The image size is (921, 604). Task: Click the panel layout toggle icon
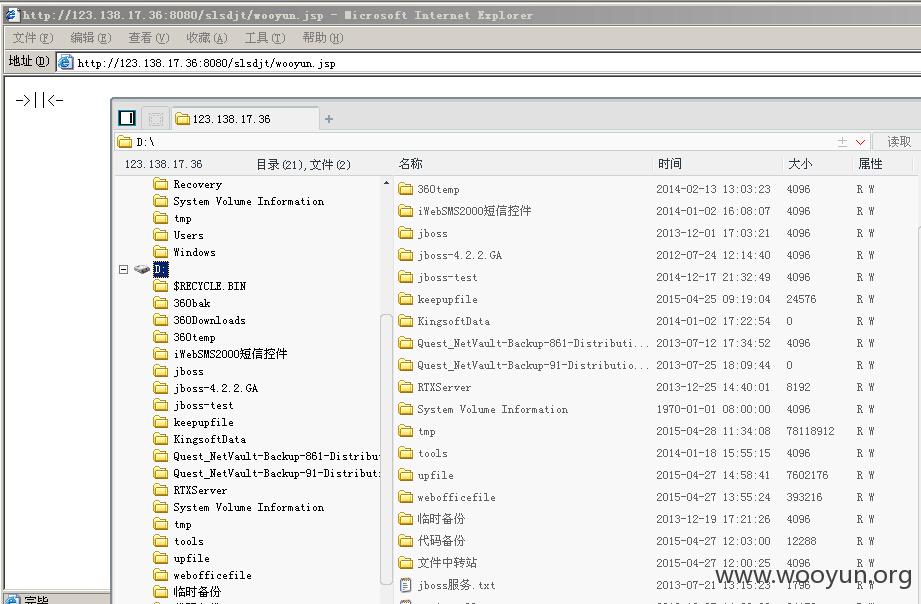click(127, 118)
